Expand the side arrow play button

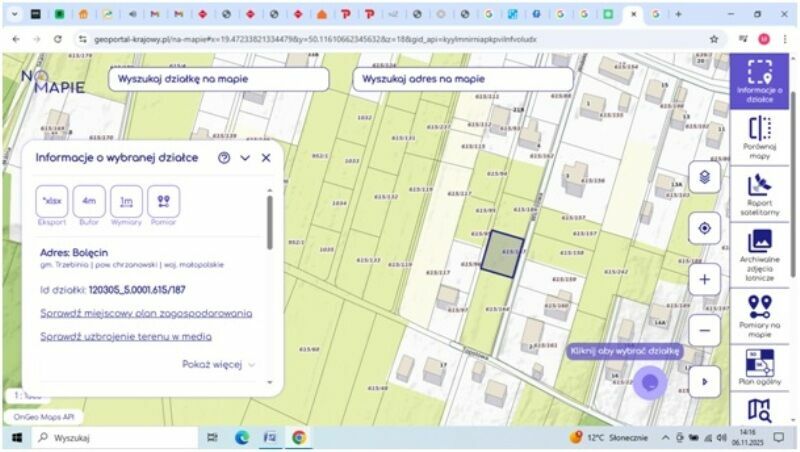705,381
